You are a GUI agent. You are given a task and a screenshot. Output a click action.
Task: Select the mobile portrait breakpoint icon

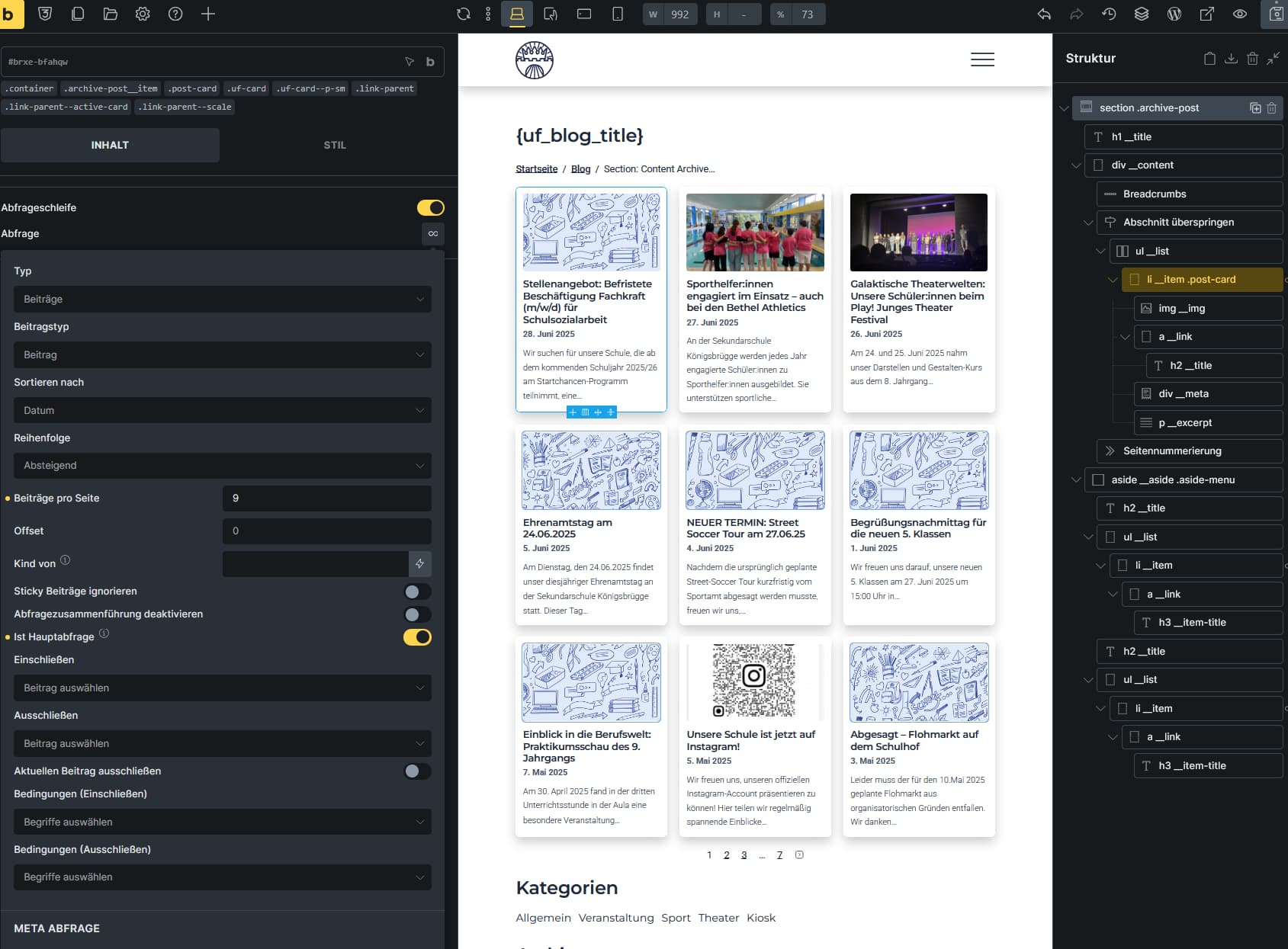618,14
